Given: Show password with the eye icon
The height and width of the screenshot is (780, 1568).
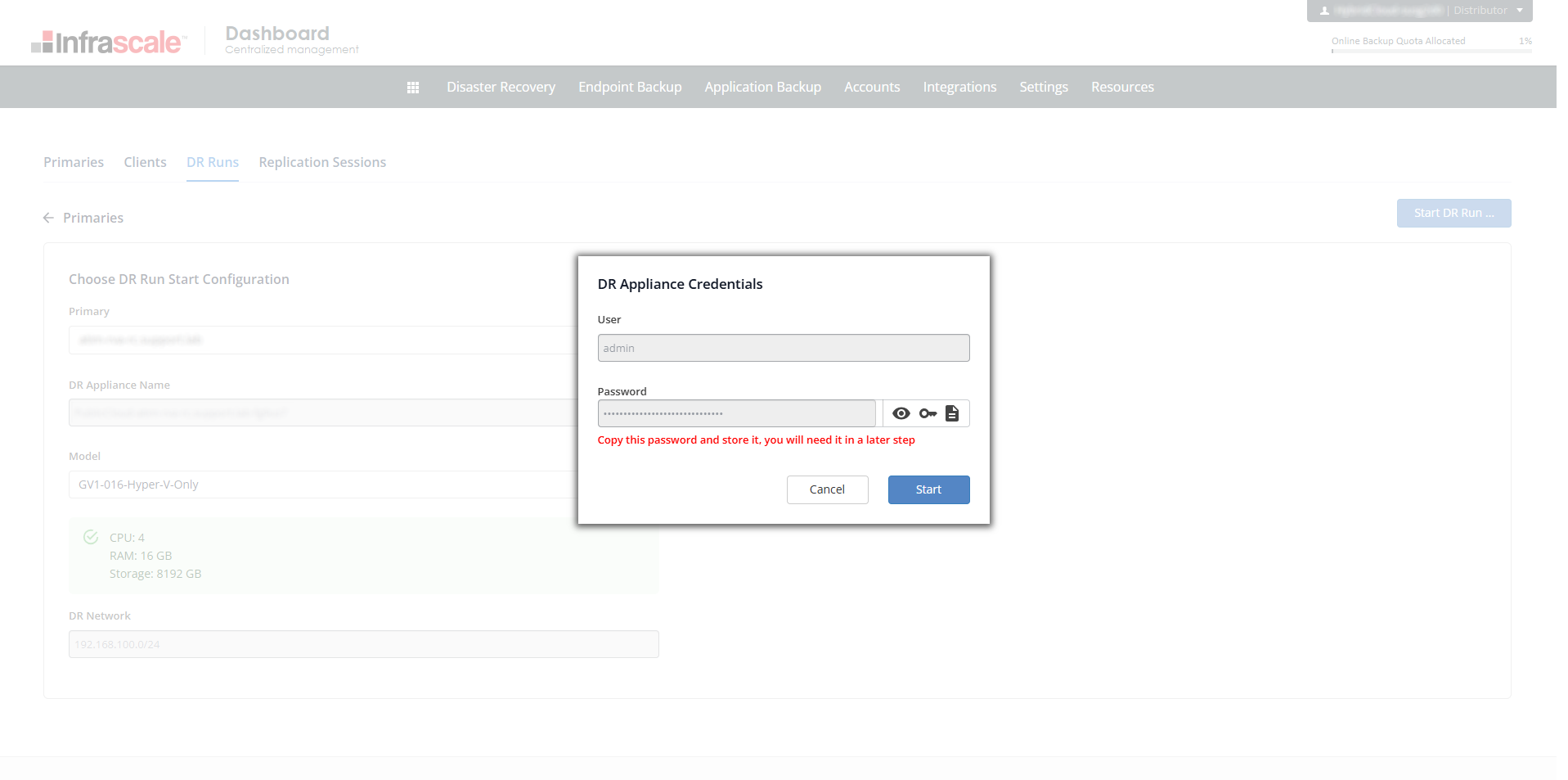Looking at the screenshot, I should [x=901, y=413].
